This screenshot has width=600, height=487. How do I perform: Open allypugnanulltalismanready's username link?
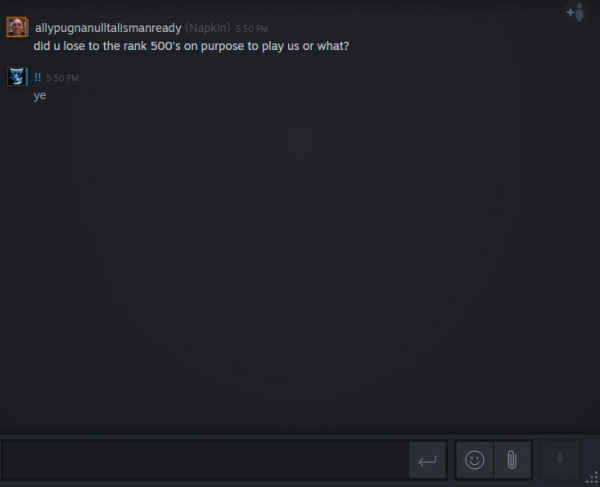[108, 28]
